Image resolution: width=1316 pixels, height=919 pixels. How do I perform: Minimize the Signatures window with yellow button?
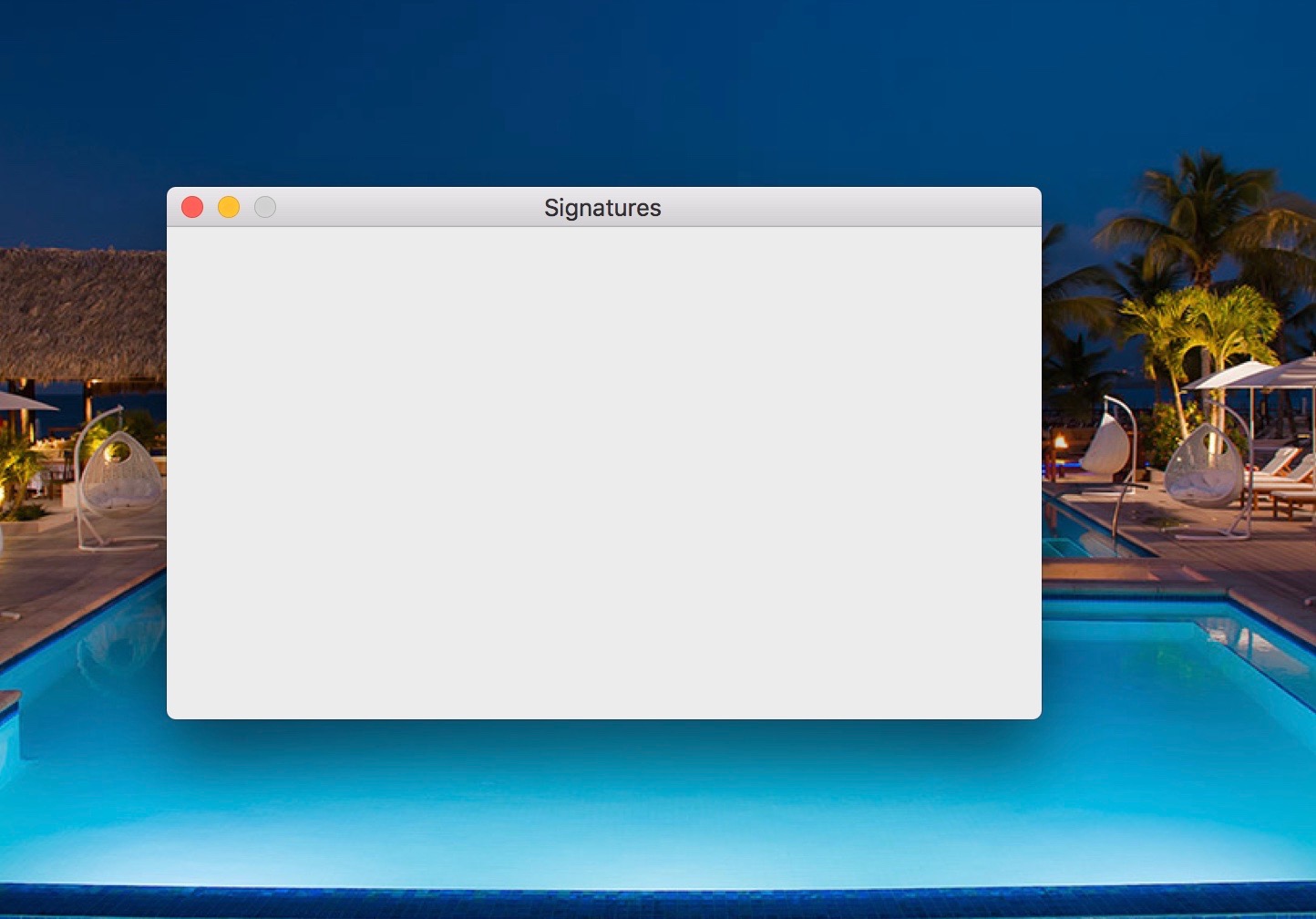tap(229, 208)
